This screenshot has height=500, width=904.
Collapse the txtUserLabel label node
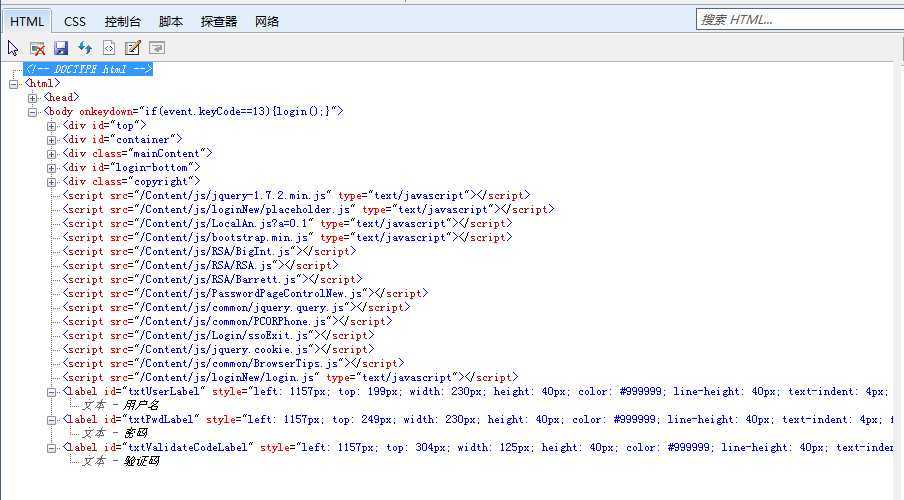coord(52,392)
